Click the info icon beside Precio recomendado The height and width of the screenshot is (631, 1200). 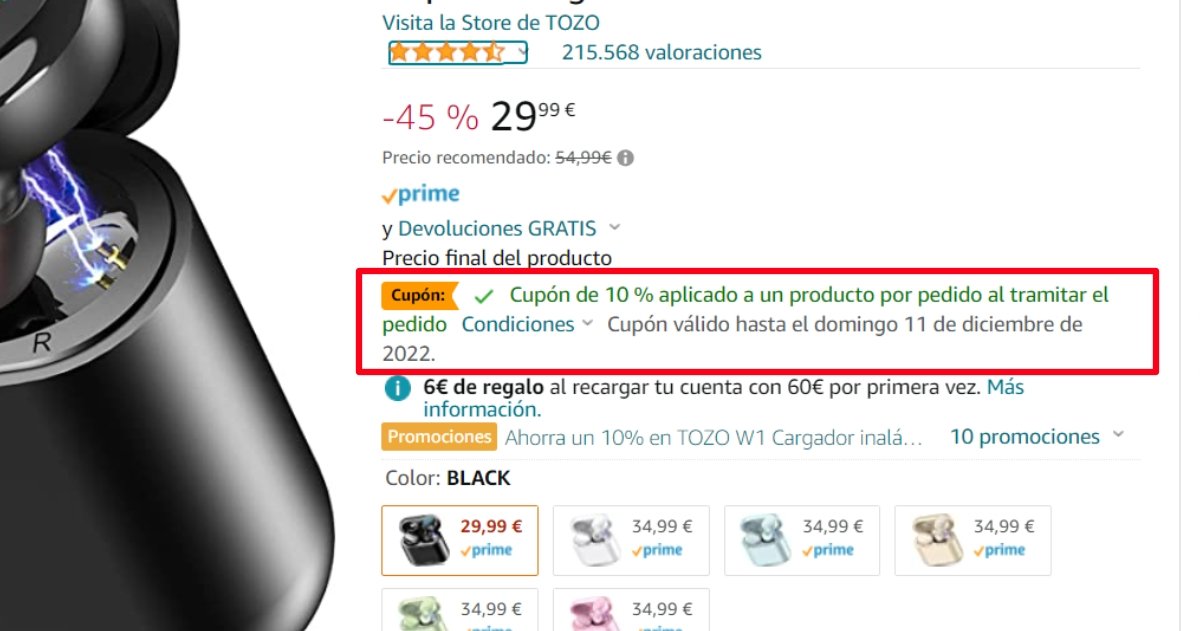pos(626,158)
